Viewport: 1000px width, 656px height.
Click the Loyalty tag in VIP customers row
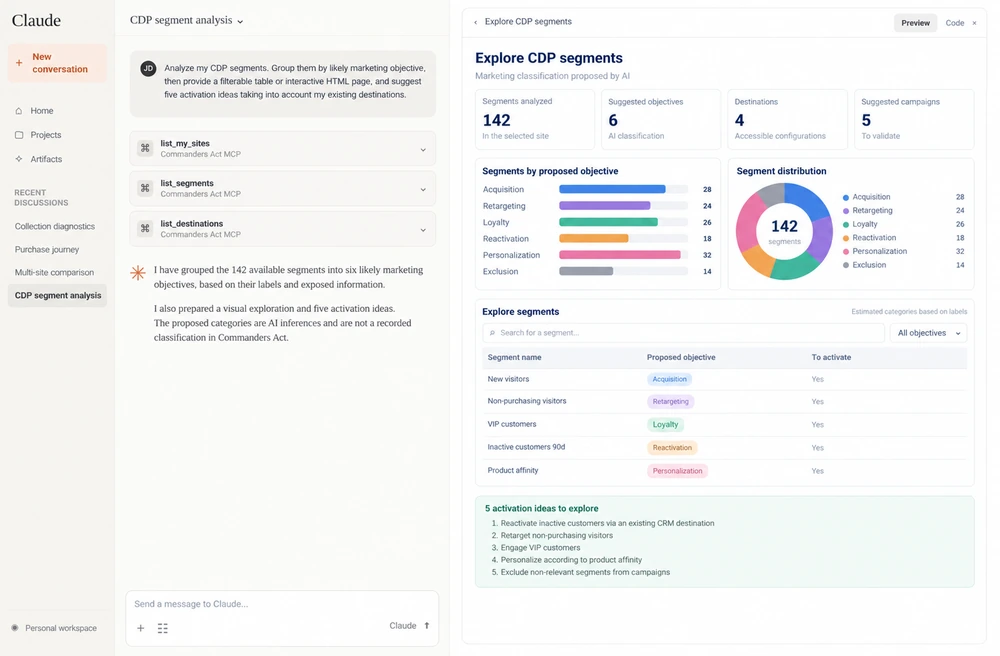(665, 425)
